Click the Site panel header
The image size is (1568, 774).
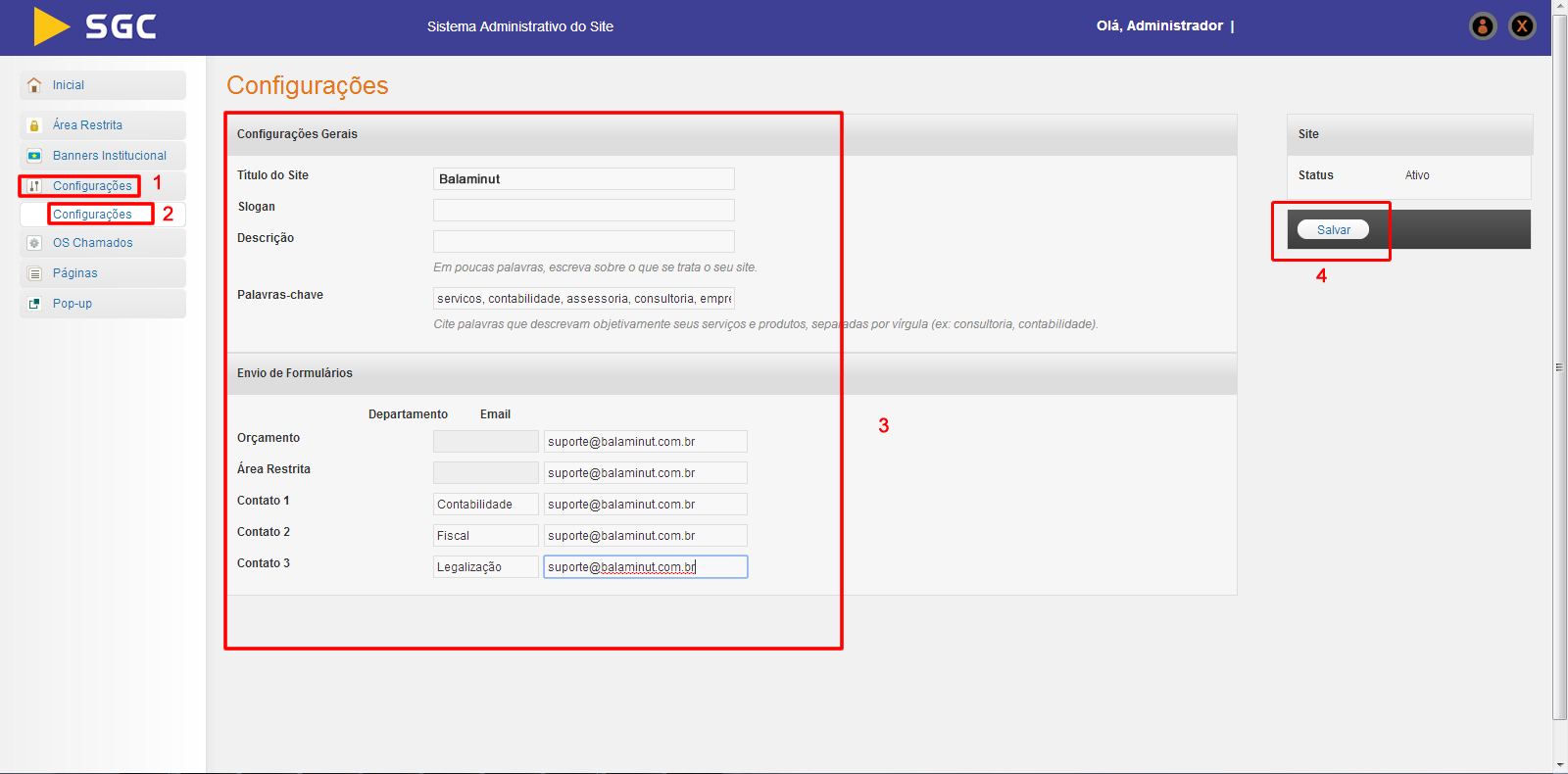(1409, 134)
